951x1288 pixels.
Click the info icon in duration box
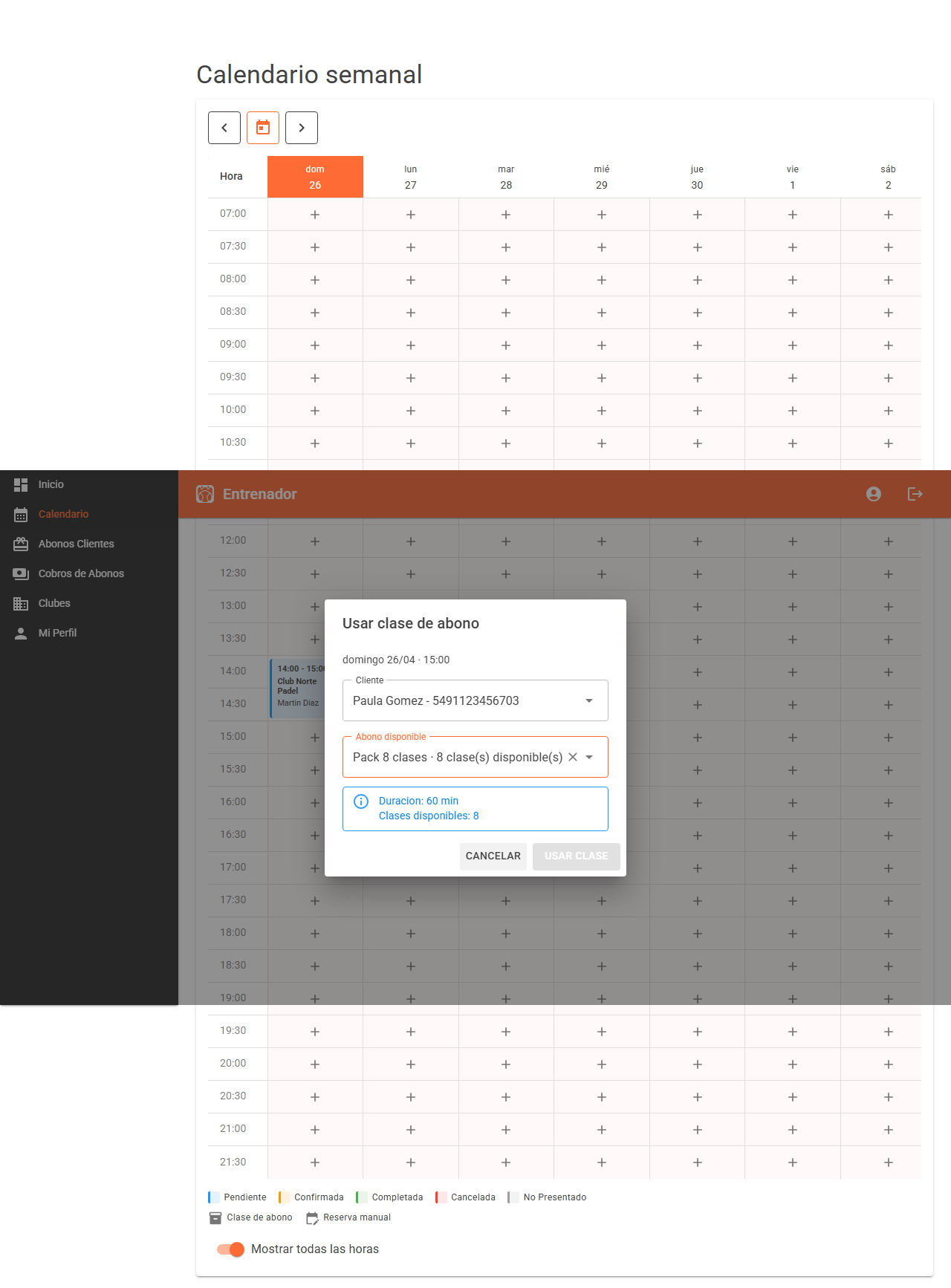[361, 801]
